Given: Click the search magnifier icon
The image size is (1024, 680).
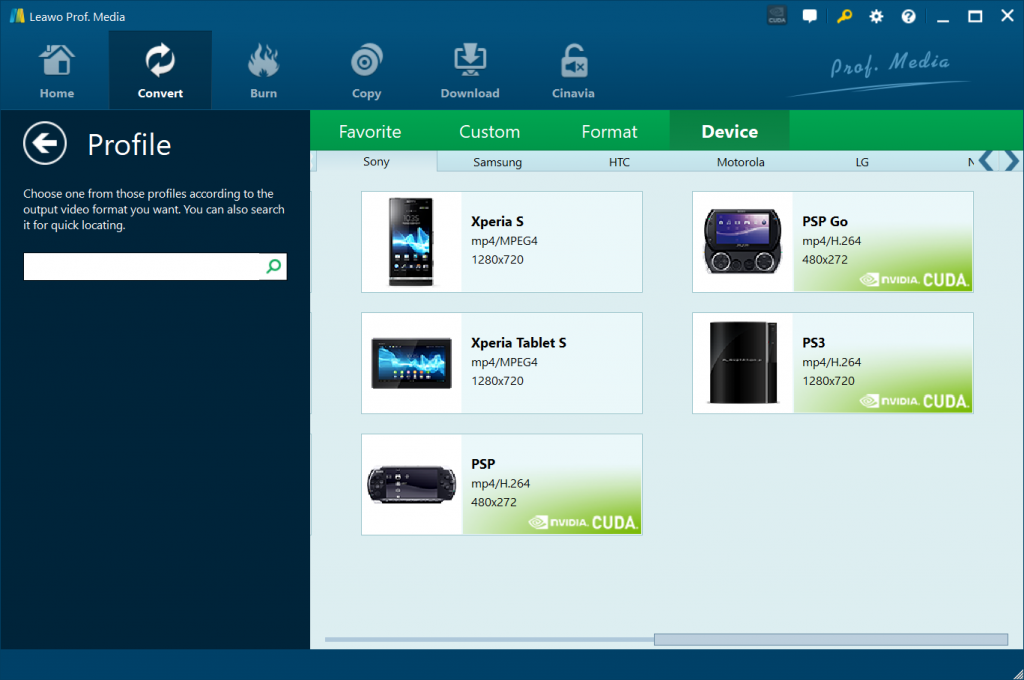Looking at the screenshot, I should pos(274,266).
